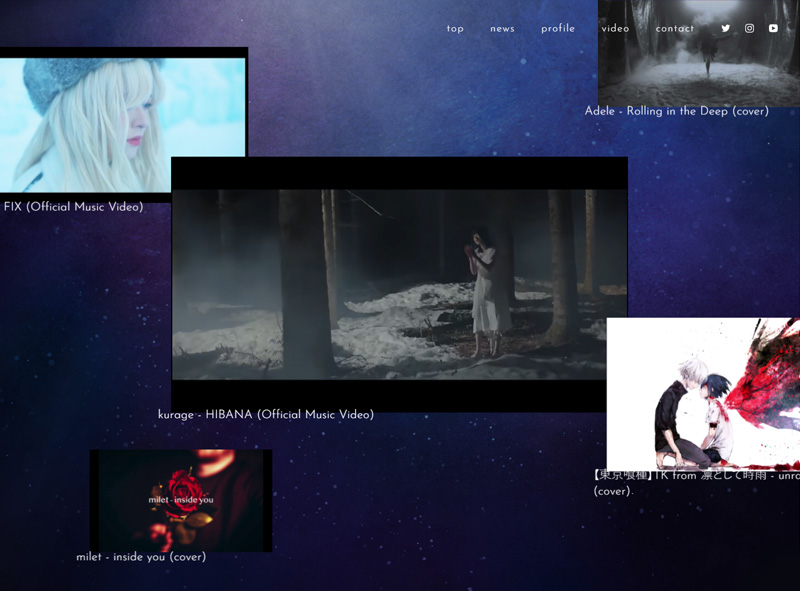The image size is (800, 591).
Task: Open the Tokyo Ghoul unravel cover thumbnail
Action: click(x=703, y=393)
